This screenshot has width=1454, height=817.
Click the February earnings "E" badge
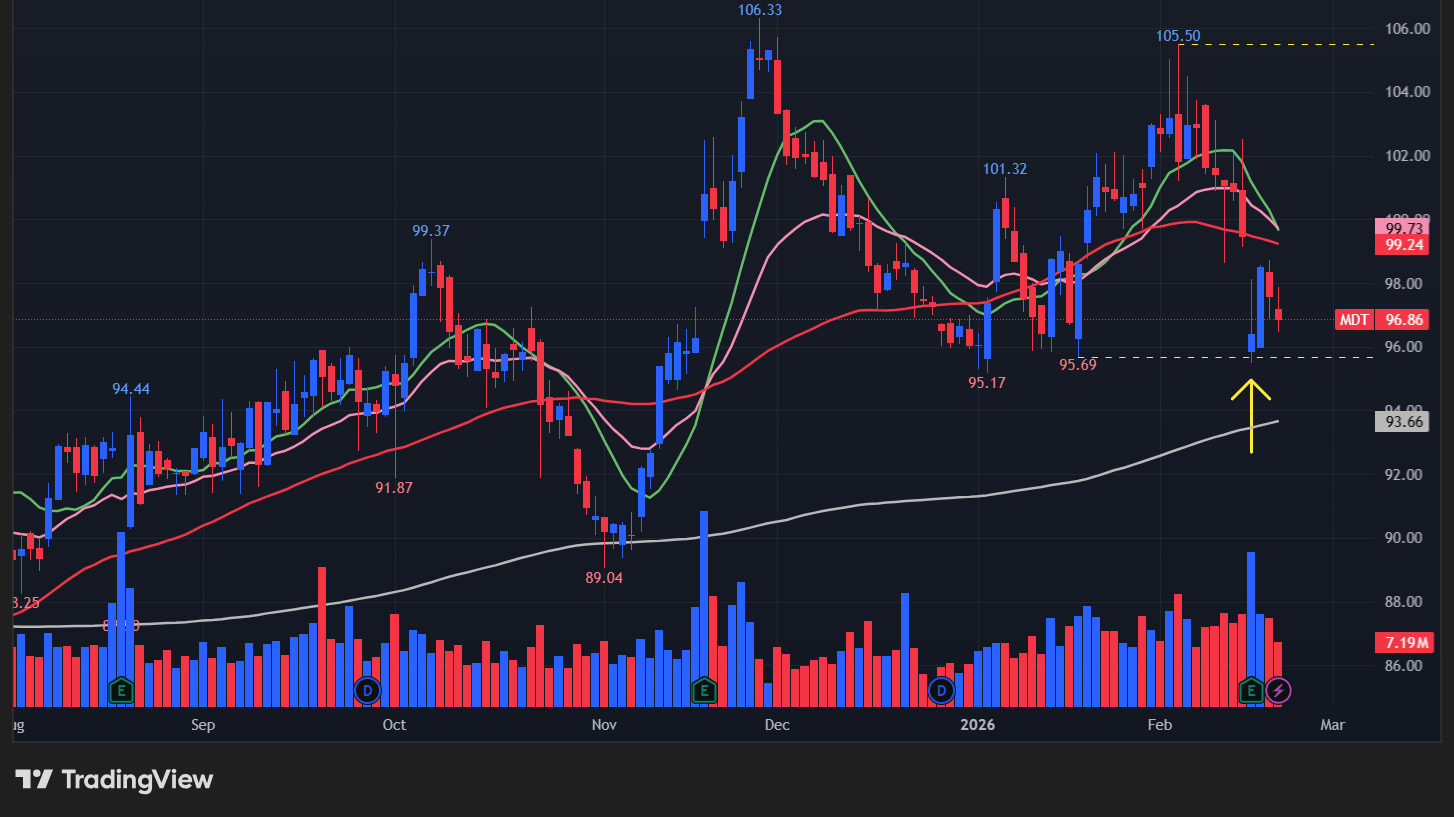[x=1249, y=690]
